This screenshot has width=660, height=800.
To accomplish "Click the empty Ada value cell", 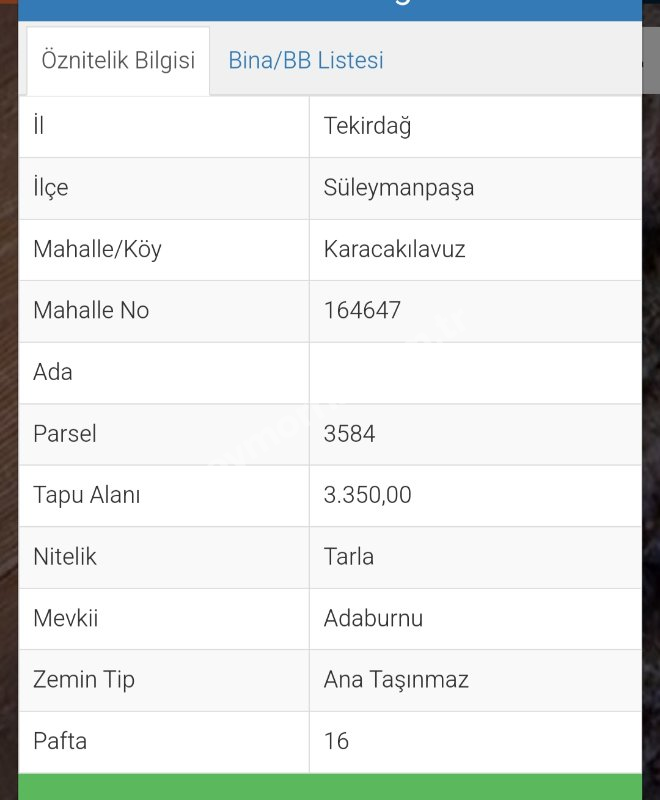I will (475, 373).
